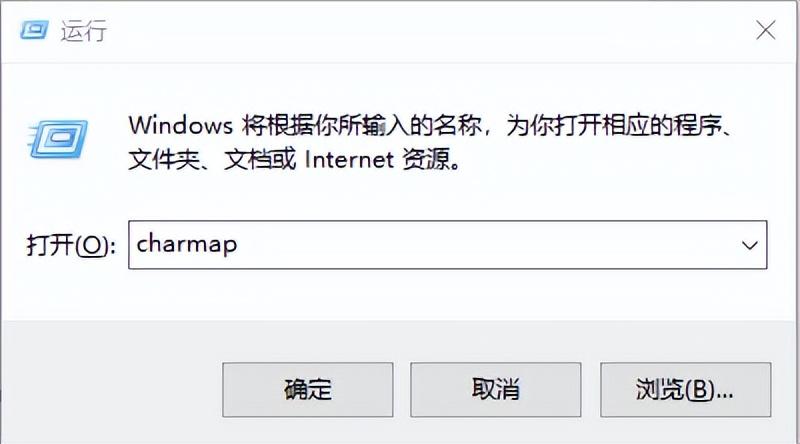The image size is (800, 444).
Task: Click gray footer area left of 确定
Action: [110, 390]
